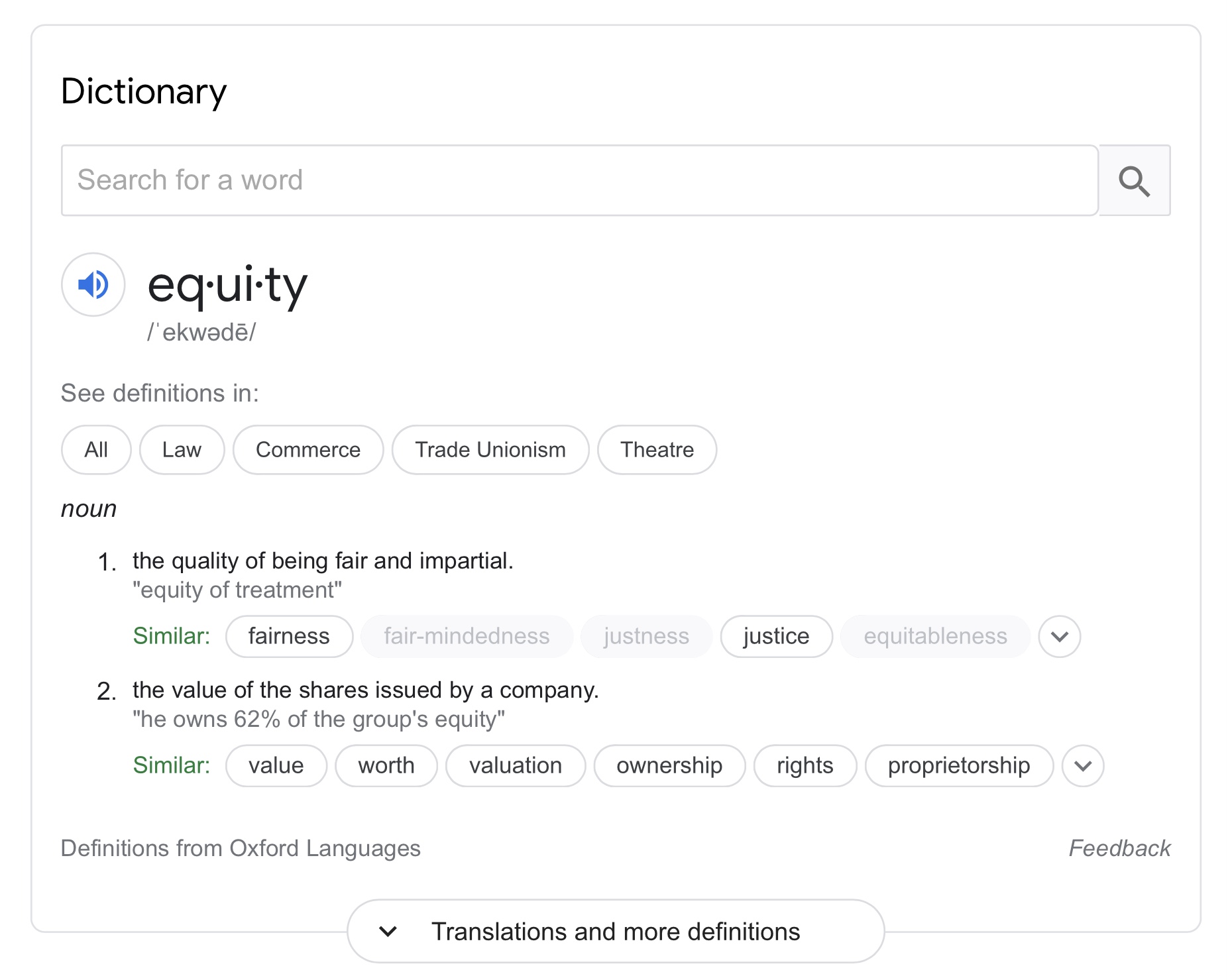Select the Trade Unionism category
The height and width of the screenshot is (980, 1228).
click(490, 450)
